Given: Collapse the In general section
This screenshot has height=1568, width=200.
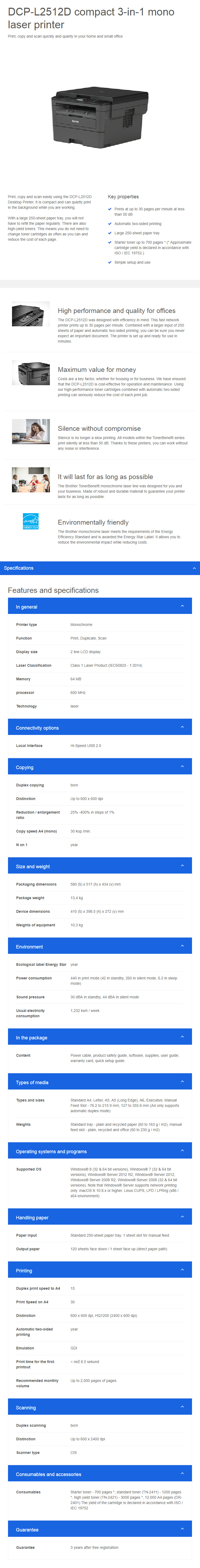Looking at the screenshot, I should pyautogui.click(x=182, y=606).
